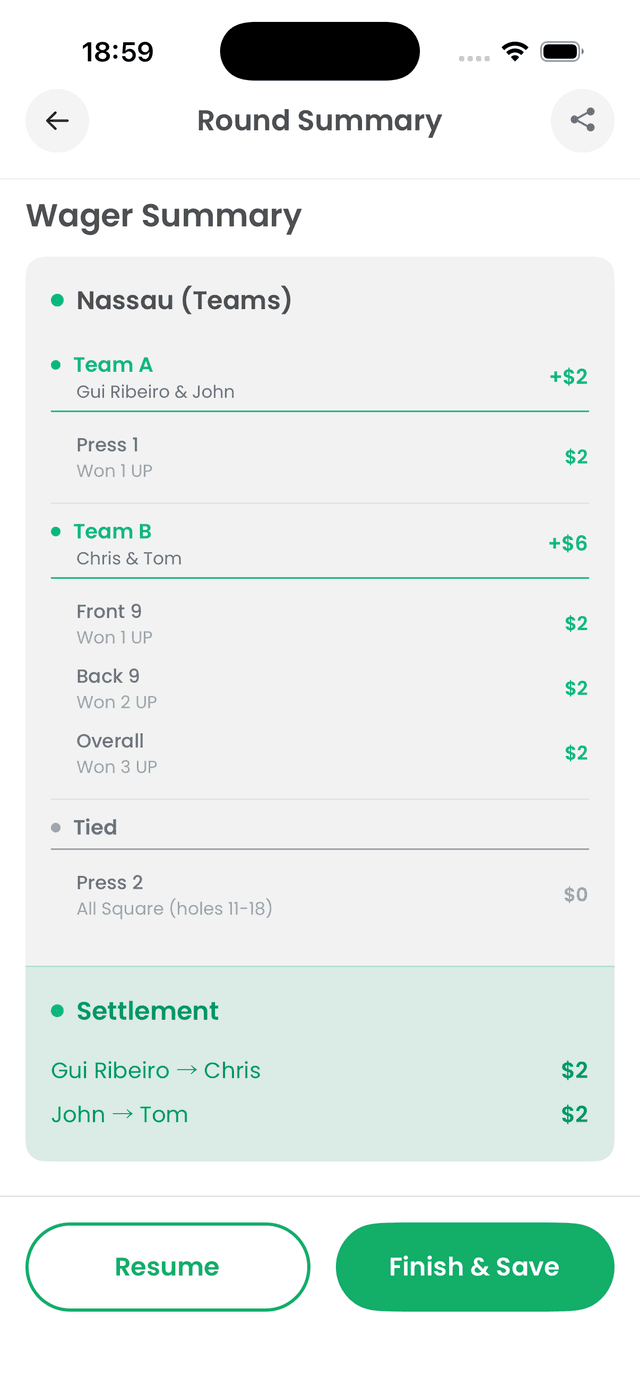Tap the dot next to Settlement
The width and height of the screenshot is (640, 1391).
pyautogui.click(x=59, y=1011)
